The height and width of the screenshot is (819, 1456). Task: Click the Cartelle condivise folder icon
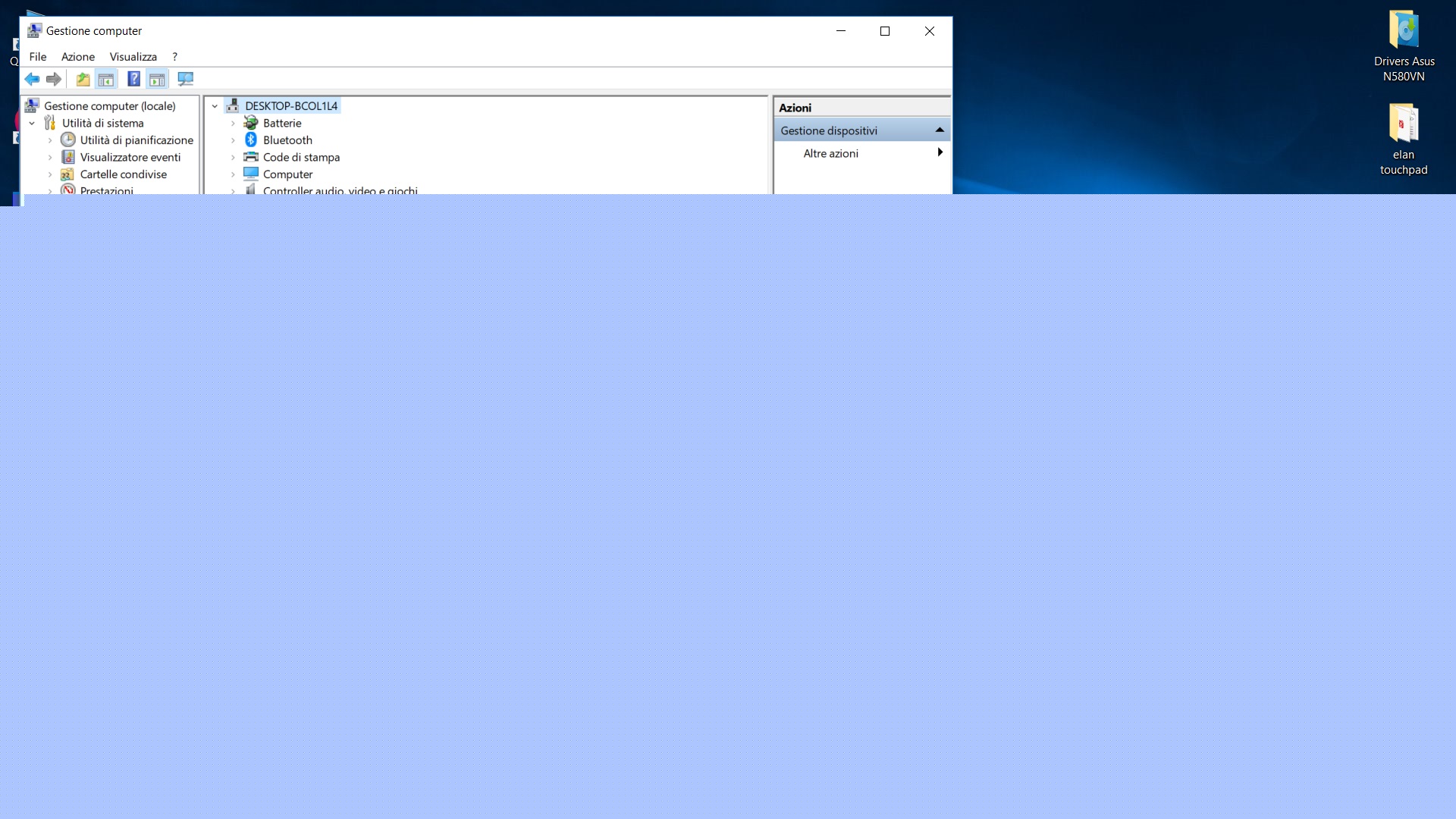coord(68,174)
